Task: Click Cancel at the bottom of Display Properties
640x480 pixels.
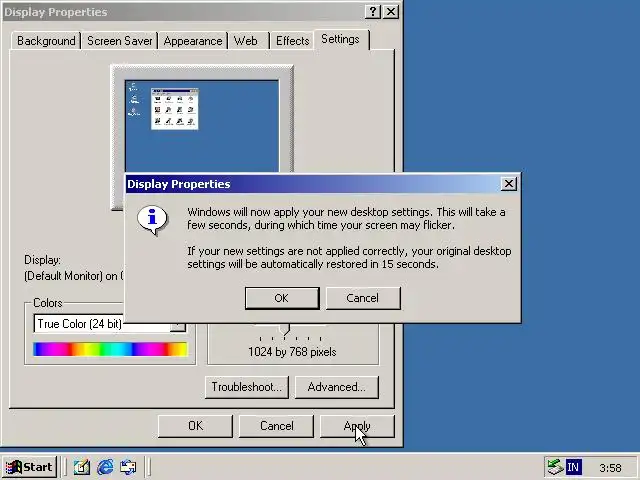Action: [x=276, y=426]
